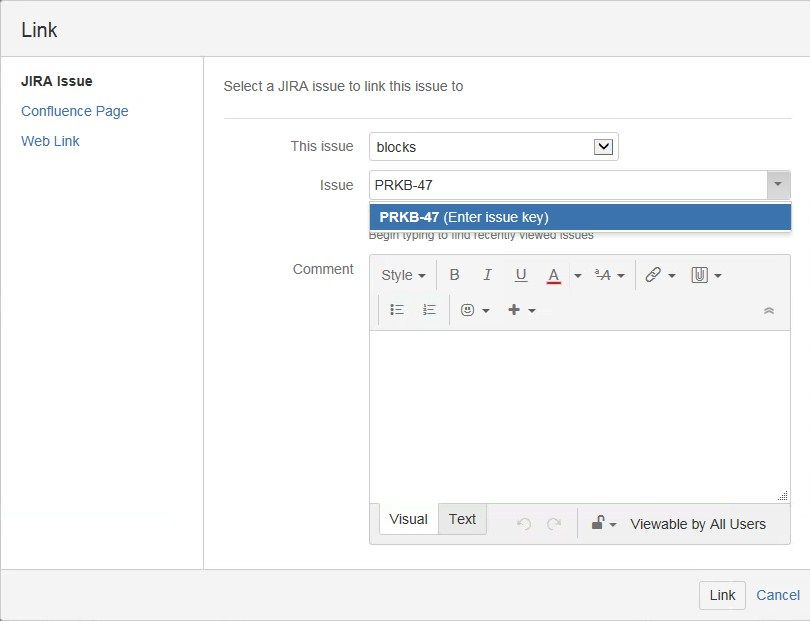This screenshot has height=621, width=810.
Task: Insert a numbered list
Action: (429, 310)
